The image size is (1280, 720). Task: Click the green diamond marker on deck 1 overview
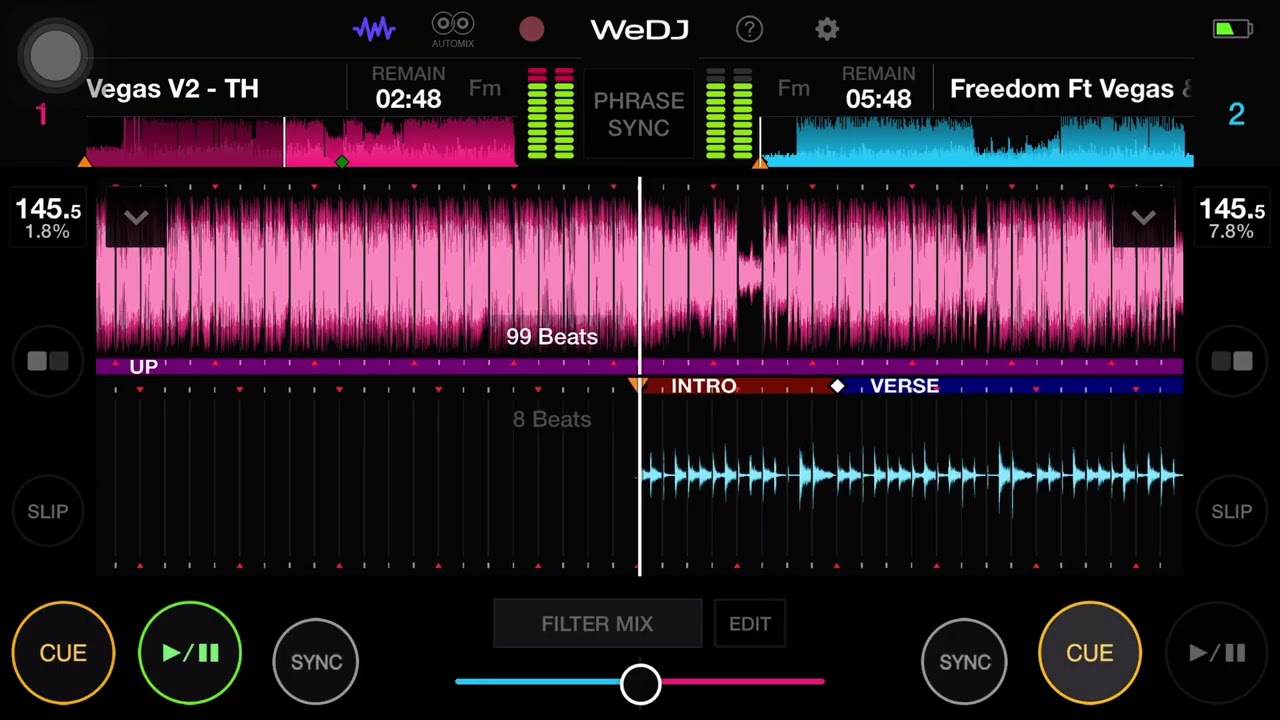[342, 161]
